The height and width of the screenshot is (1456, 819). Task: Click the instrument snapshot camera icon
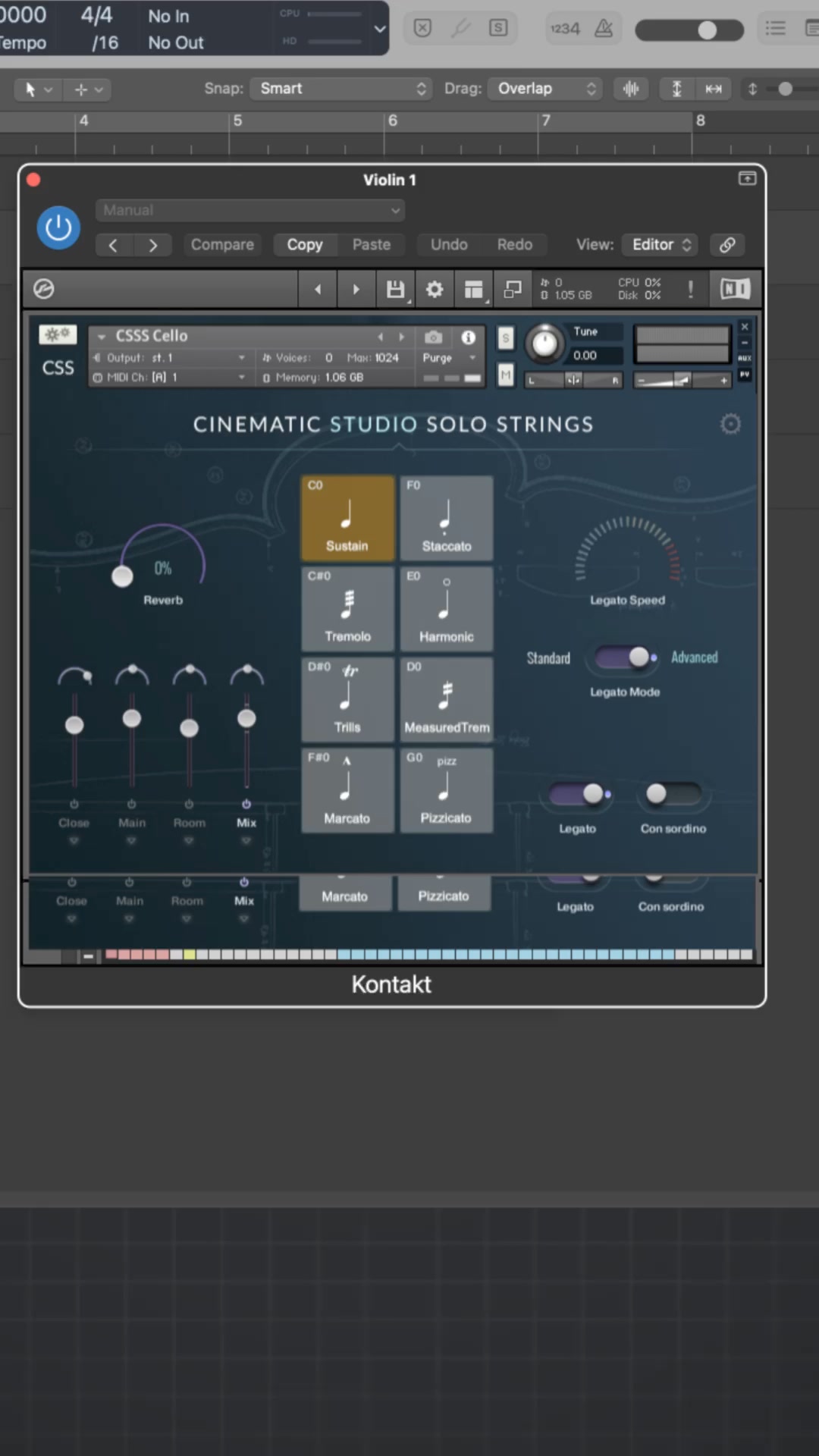point(433,337)
